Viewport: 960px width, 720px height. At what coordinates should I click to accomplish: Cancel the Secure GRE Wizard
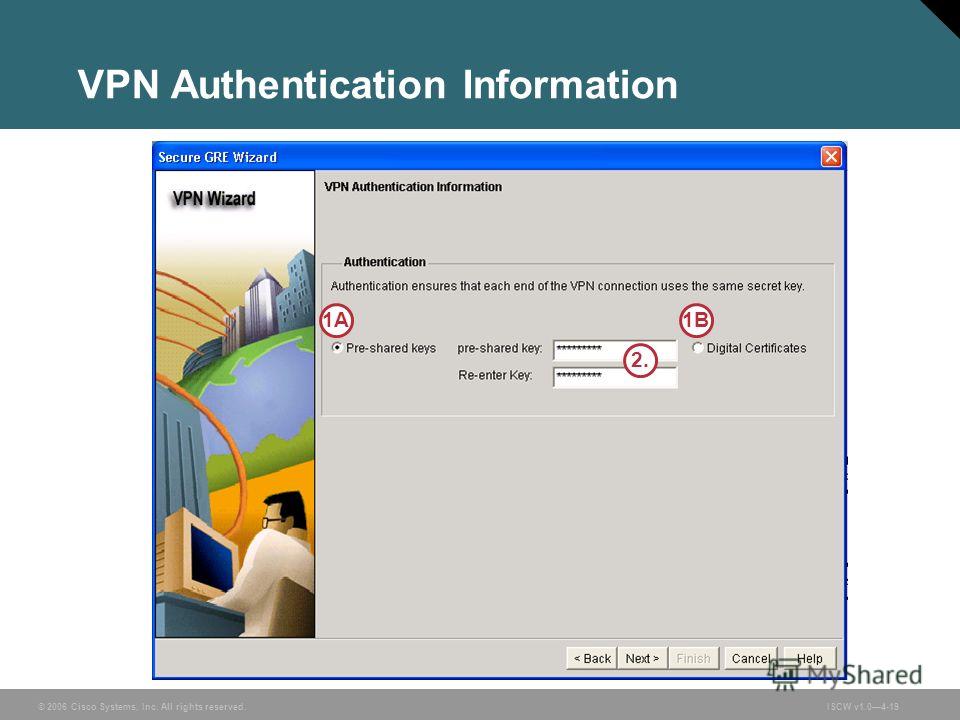click(751, 658)
